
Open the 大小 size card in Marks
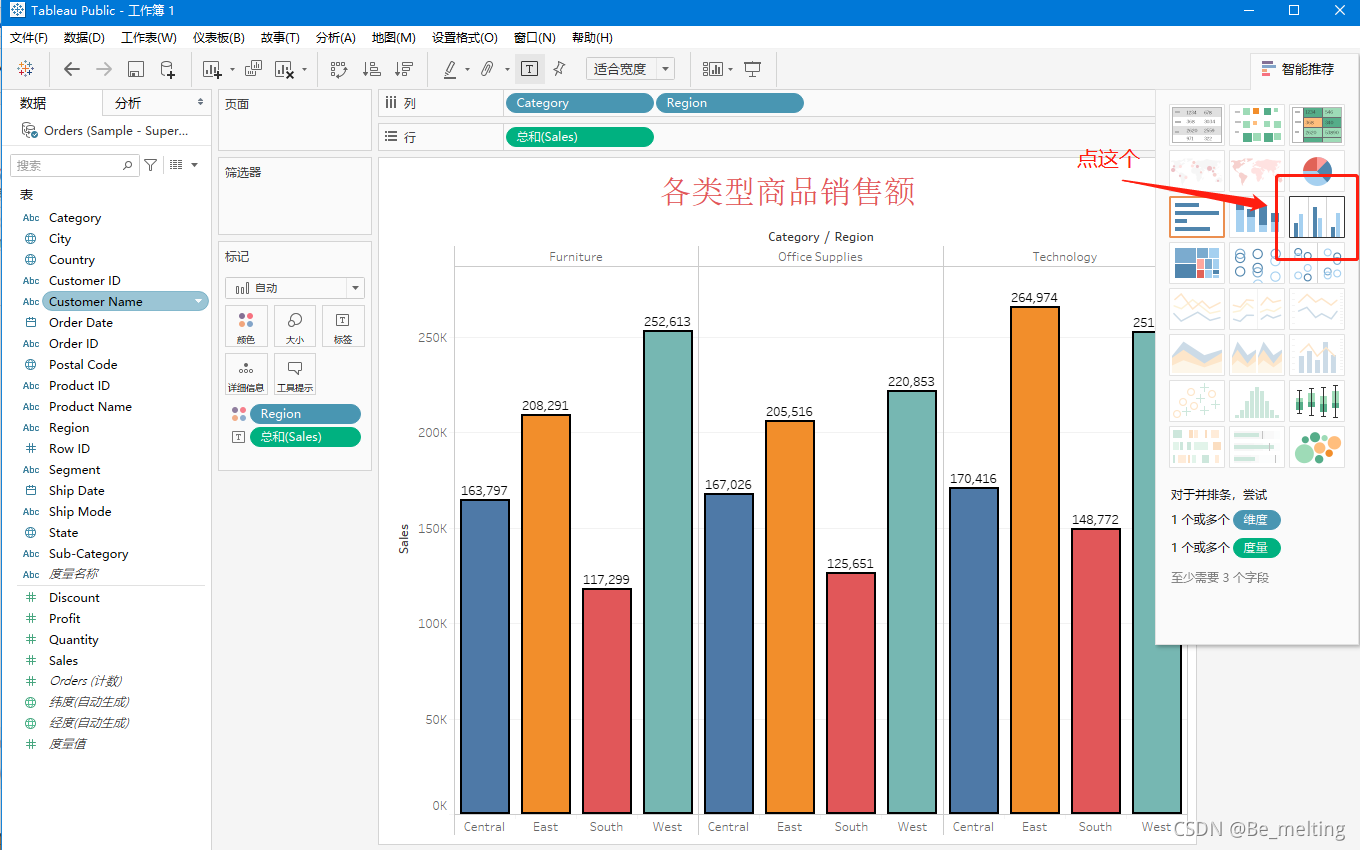point(295,327)
